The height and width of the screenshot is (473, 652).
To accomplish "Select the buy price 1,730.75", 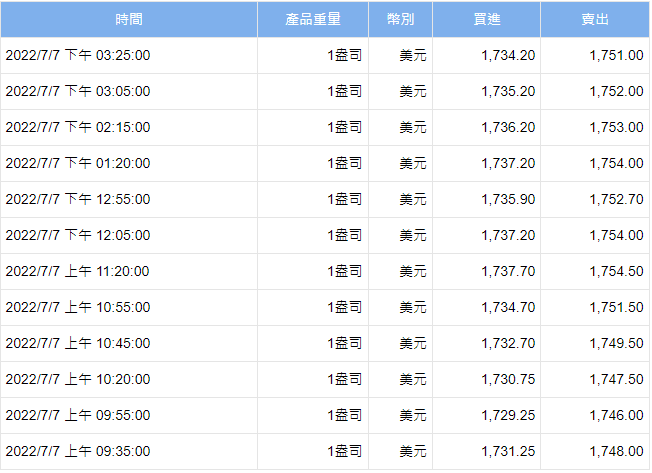I will point(508,379).
